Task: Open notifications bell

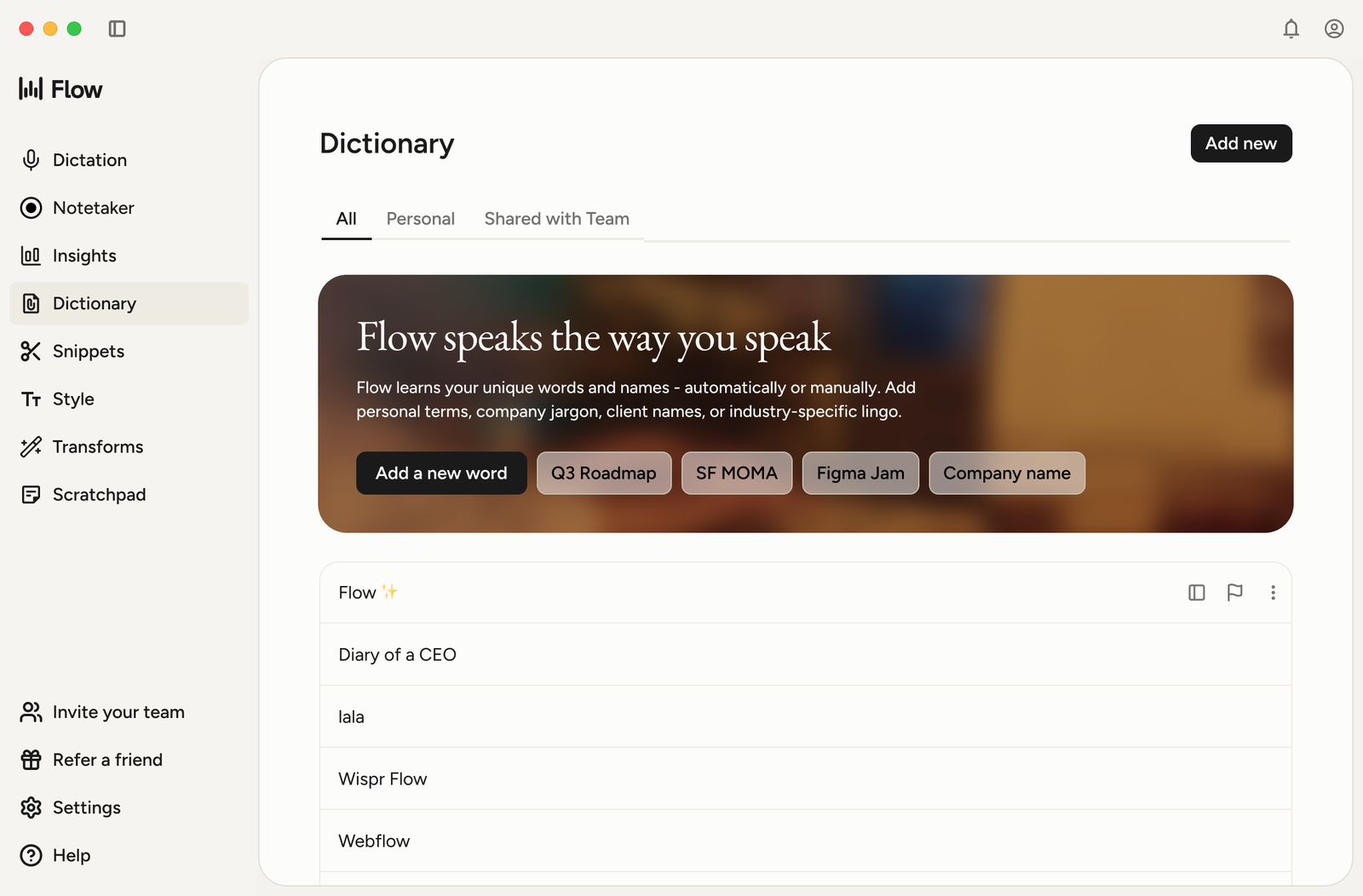Action: pos(1291,29)
